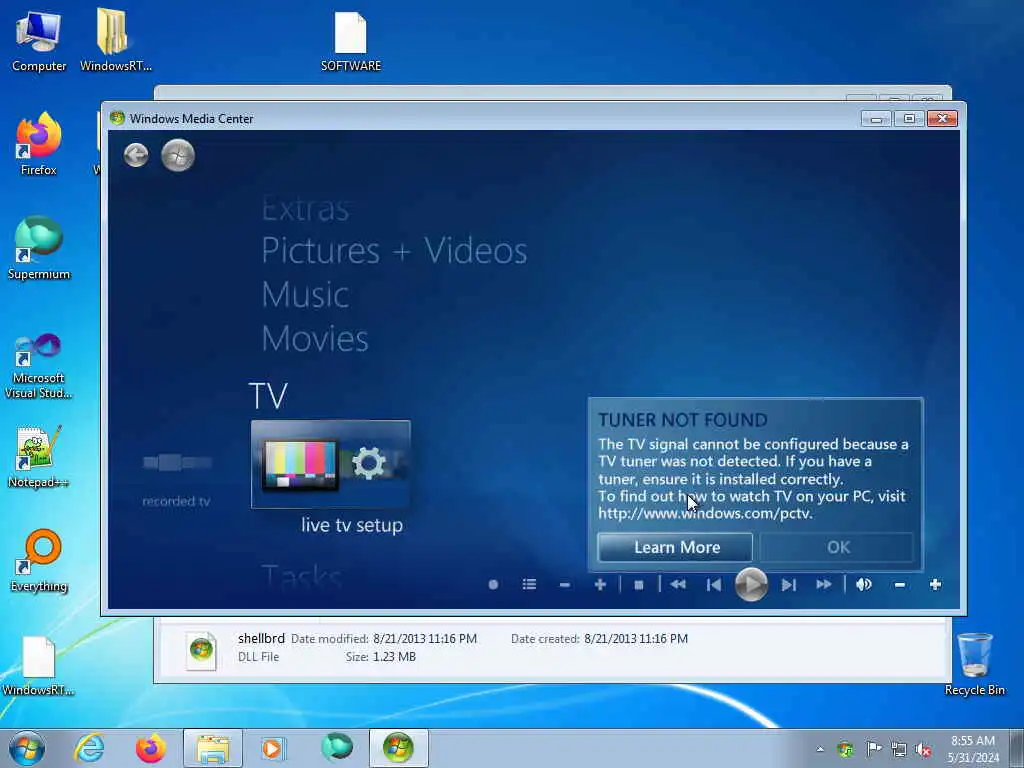The image size is (1024, 768).
Task: Open the Computer desktop icon
Action: (x=39, y=40)
